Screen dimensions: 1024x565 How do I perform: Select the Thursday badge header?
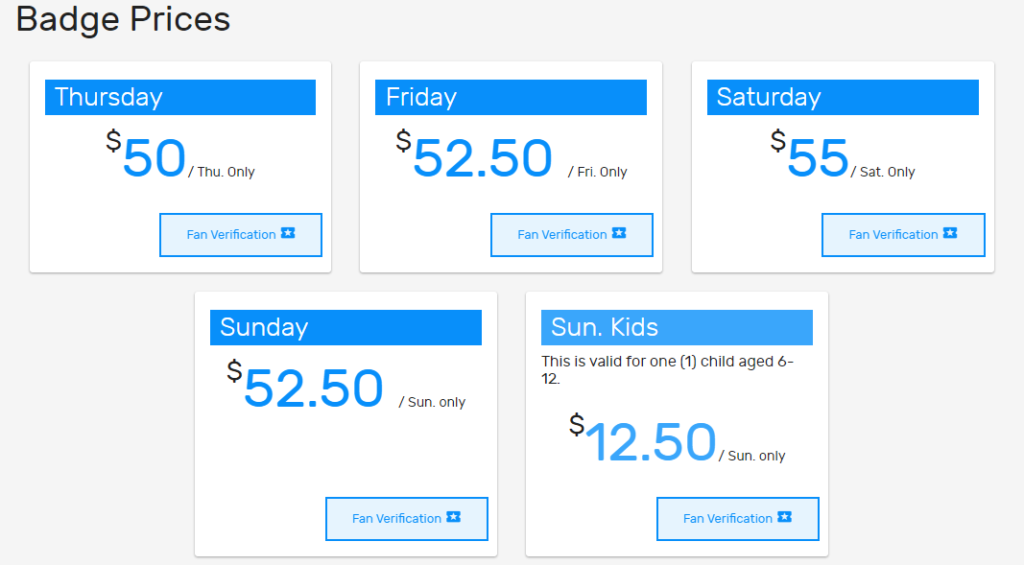(x=180, y=97)
